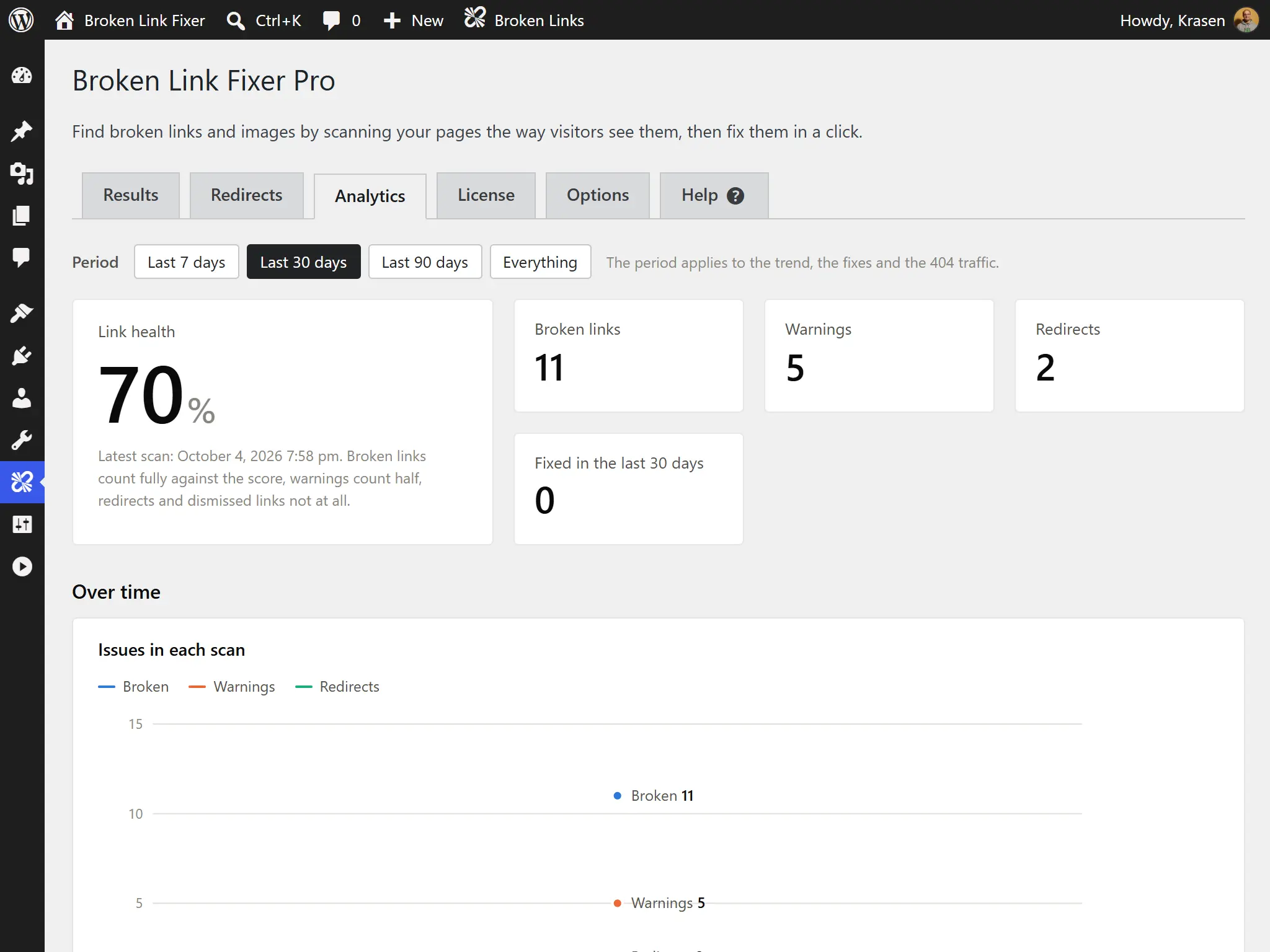Open Appearance brush sidebar icon
Image resolution: width=1270 pixels, height=952 pixels.
coord(22,314)
